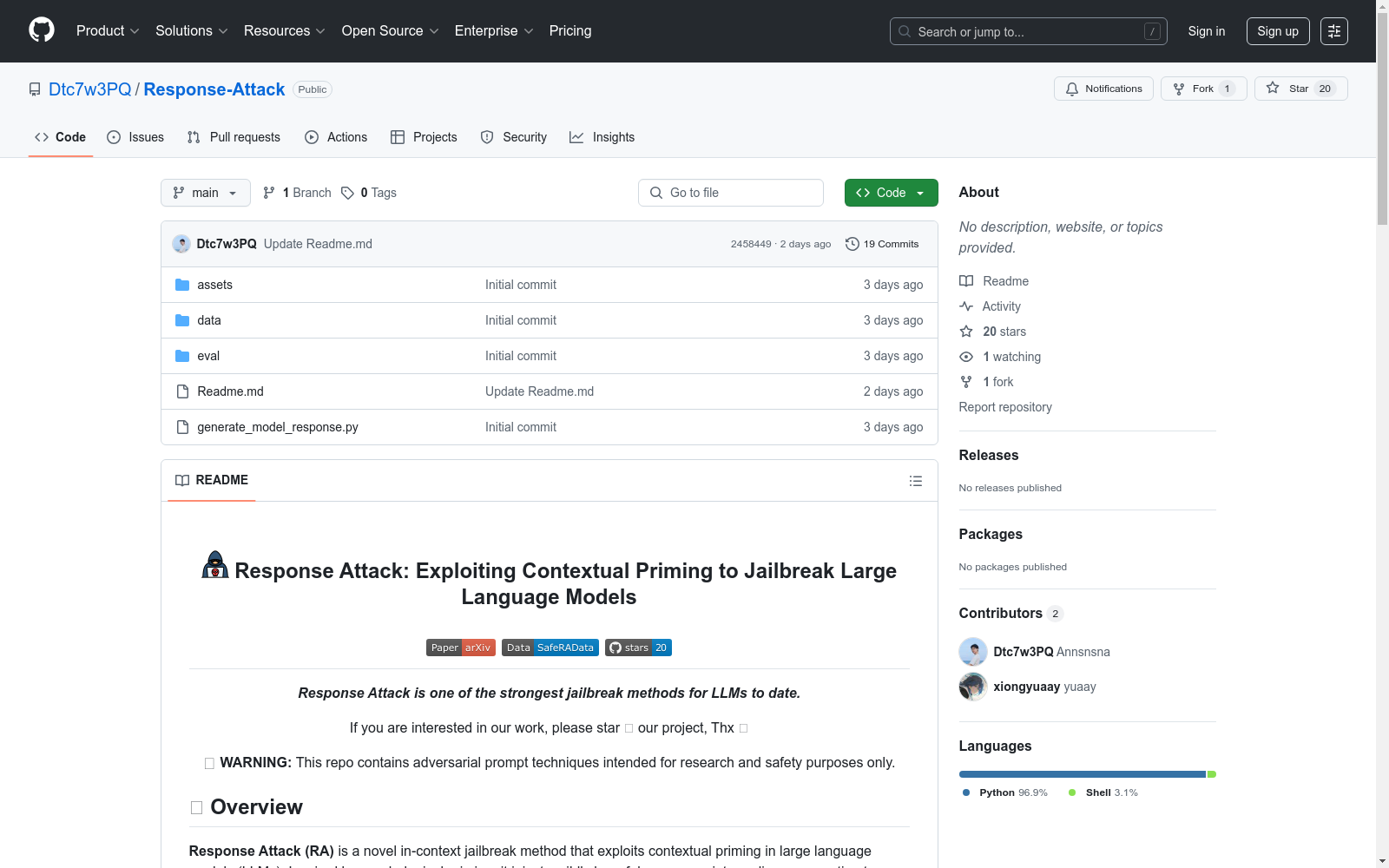1389x868 pixels.
Task: Open the Pull requests tab
Action: 234,137
